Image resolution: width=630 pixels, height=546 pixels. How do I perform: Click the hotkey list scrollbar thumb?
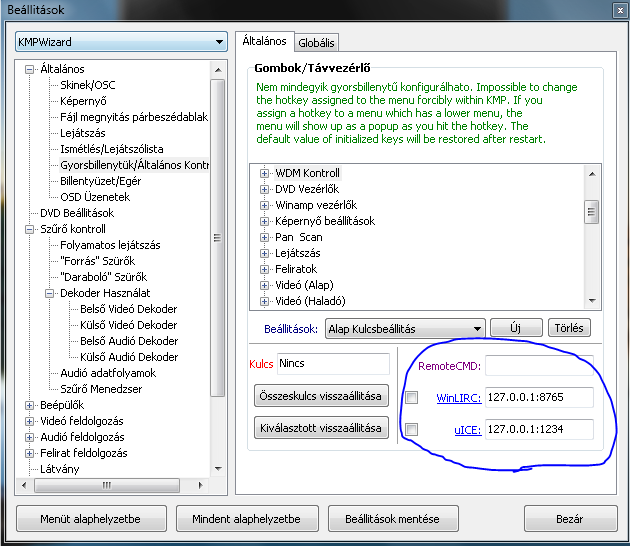tap(591, 212)
